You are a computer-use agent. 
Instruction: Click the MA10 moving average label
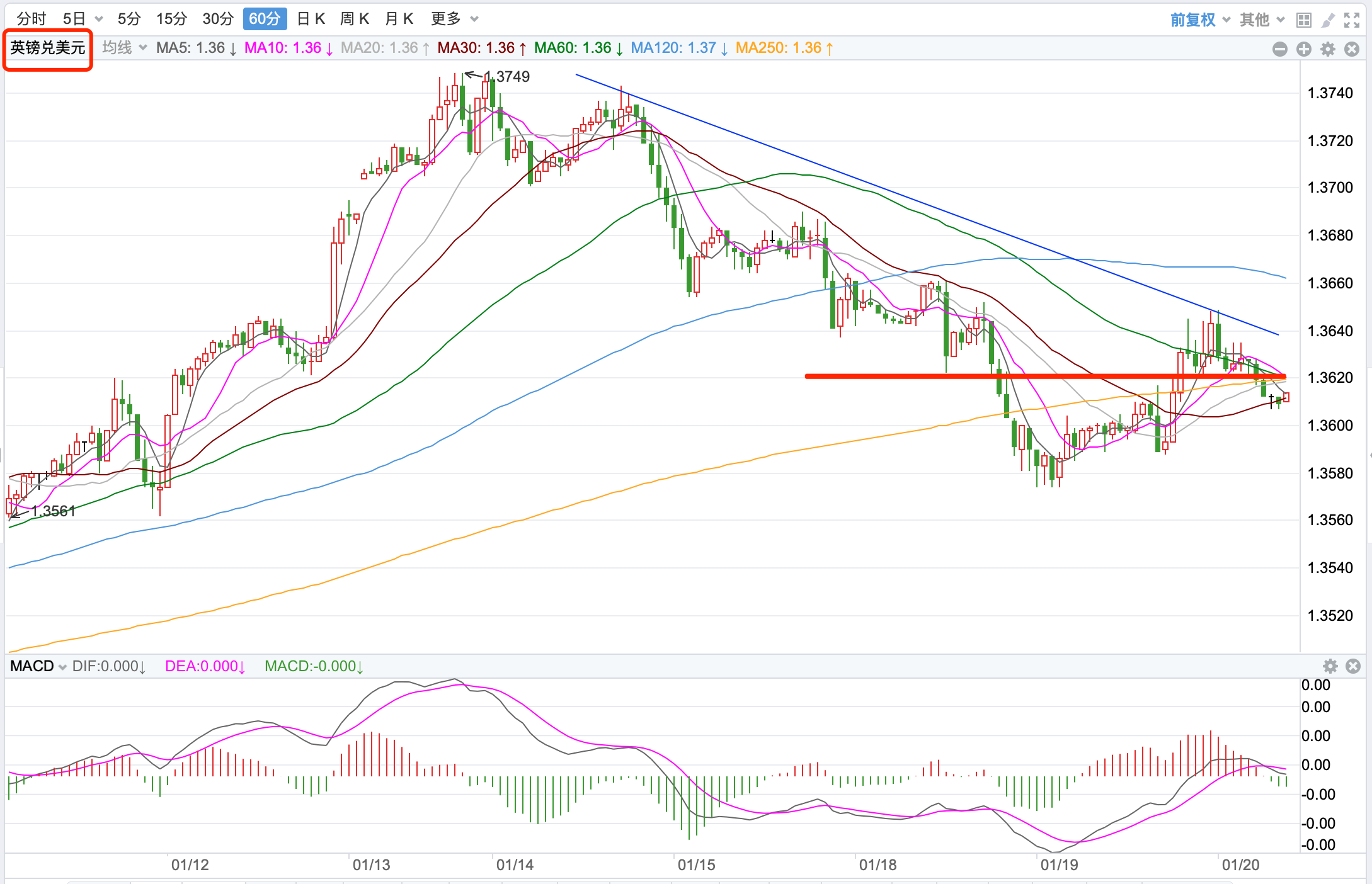click(x=289, y=48)
